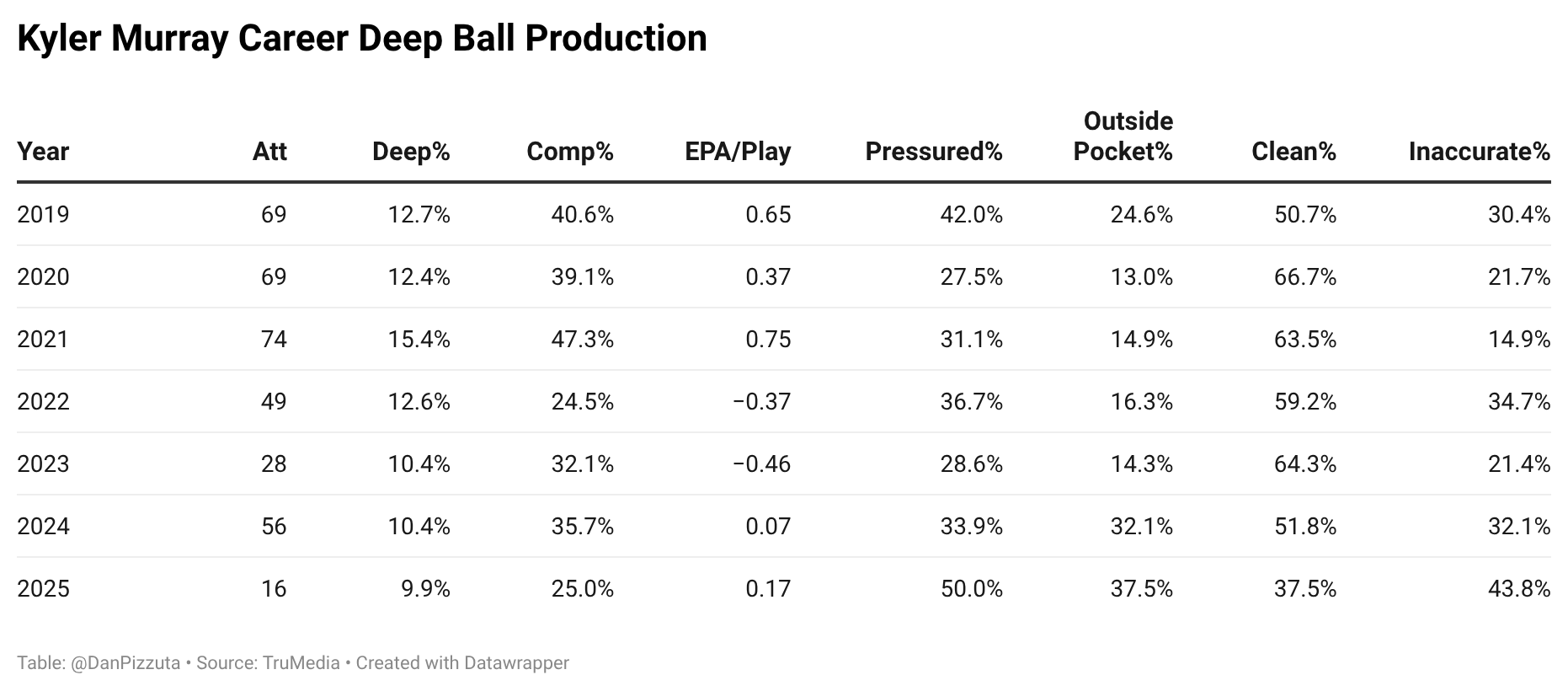Select the 2020 Clean% value 66.7%
This screenshot has width=1568, height=691.
[x=1305, y=277]
